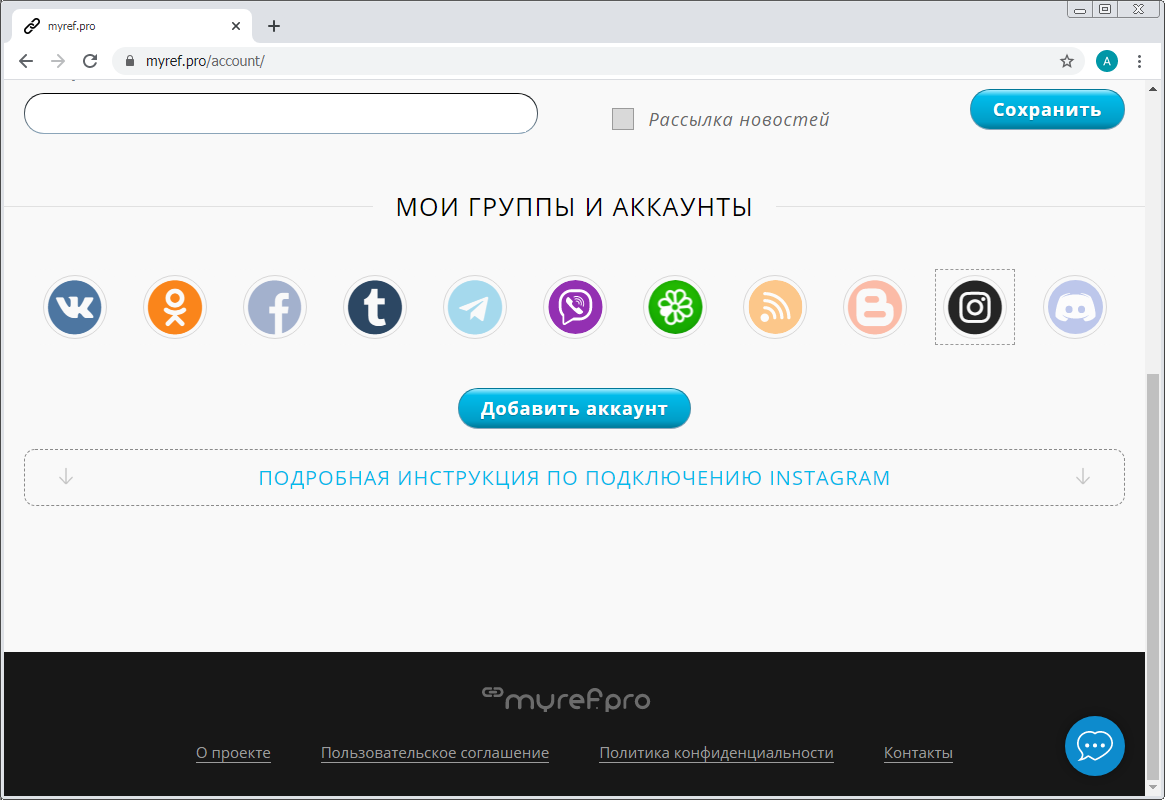The height and width of the screenshot is (800, 1165).
Task: Click the Facebook account icon
Action: pyautogui.click(x=275, y=307)
